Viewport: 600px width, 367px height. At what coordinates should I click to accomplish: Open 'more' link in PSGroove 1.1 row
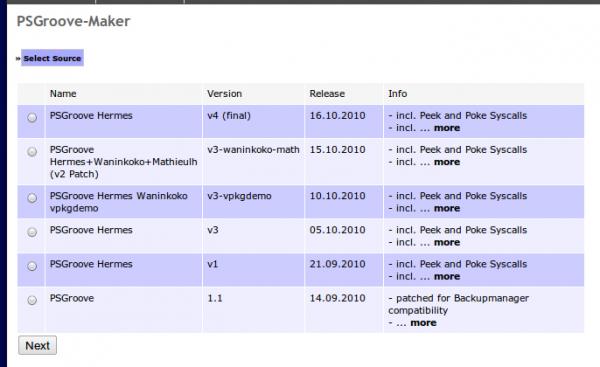click(x=423, y=323)
